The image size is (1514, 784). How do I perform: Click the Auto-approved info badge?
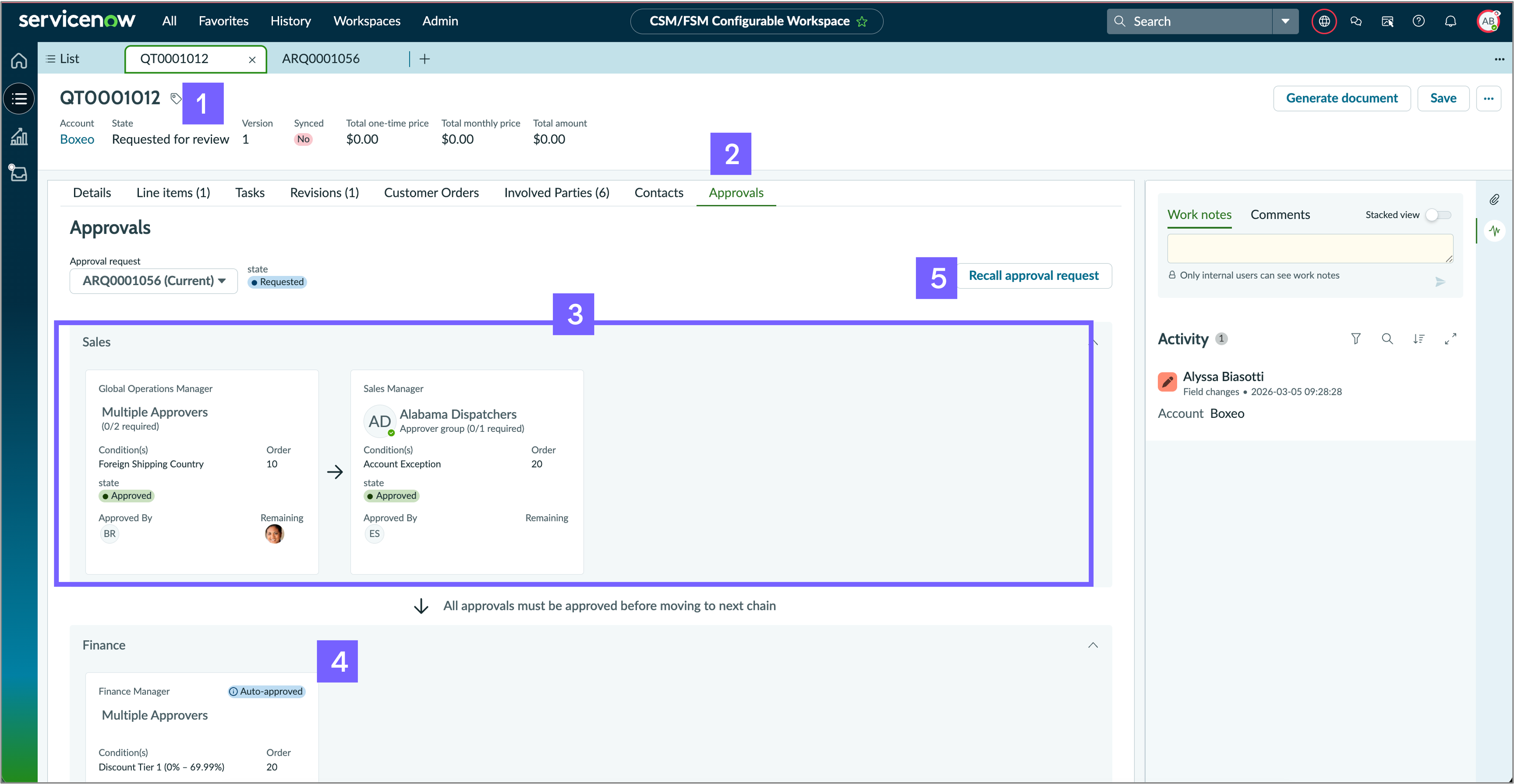(266, 692)
